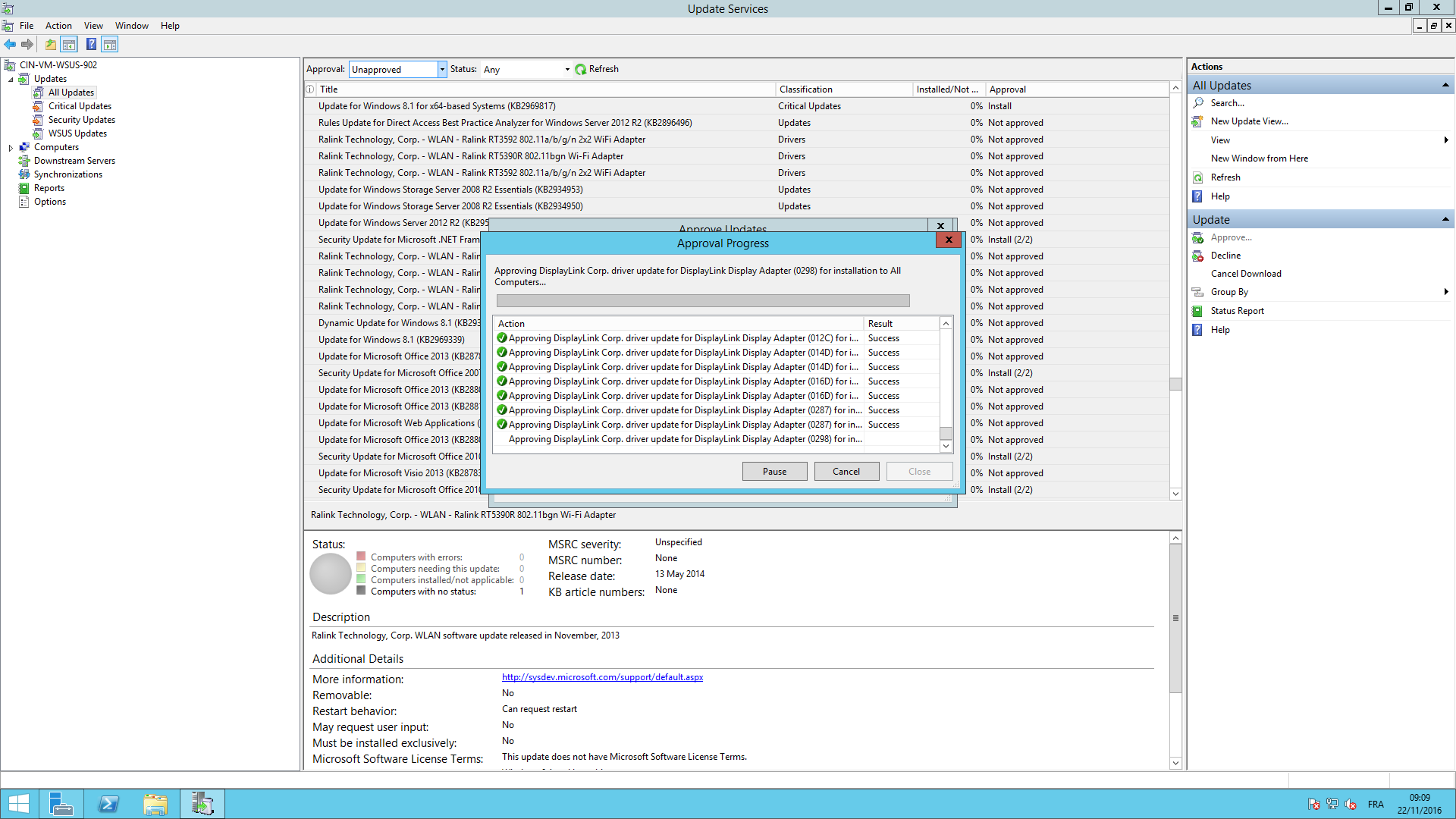Open the Action menu
Screen dimensions: 1456x819
(x=58, y=26)
